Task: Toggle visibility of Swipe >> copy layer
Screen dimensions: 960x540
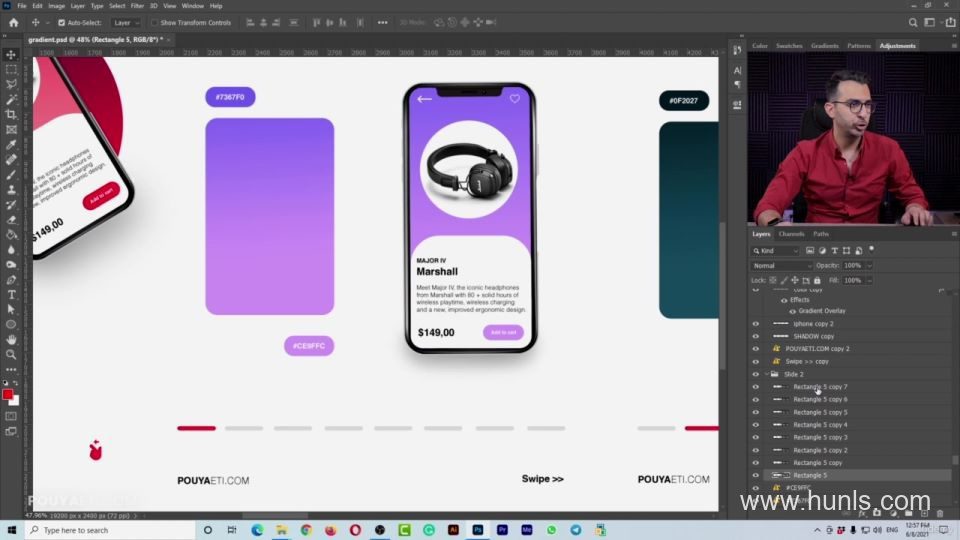Action: (x=756, y=361)
